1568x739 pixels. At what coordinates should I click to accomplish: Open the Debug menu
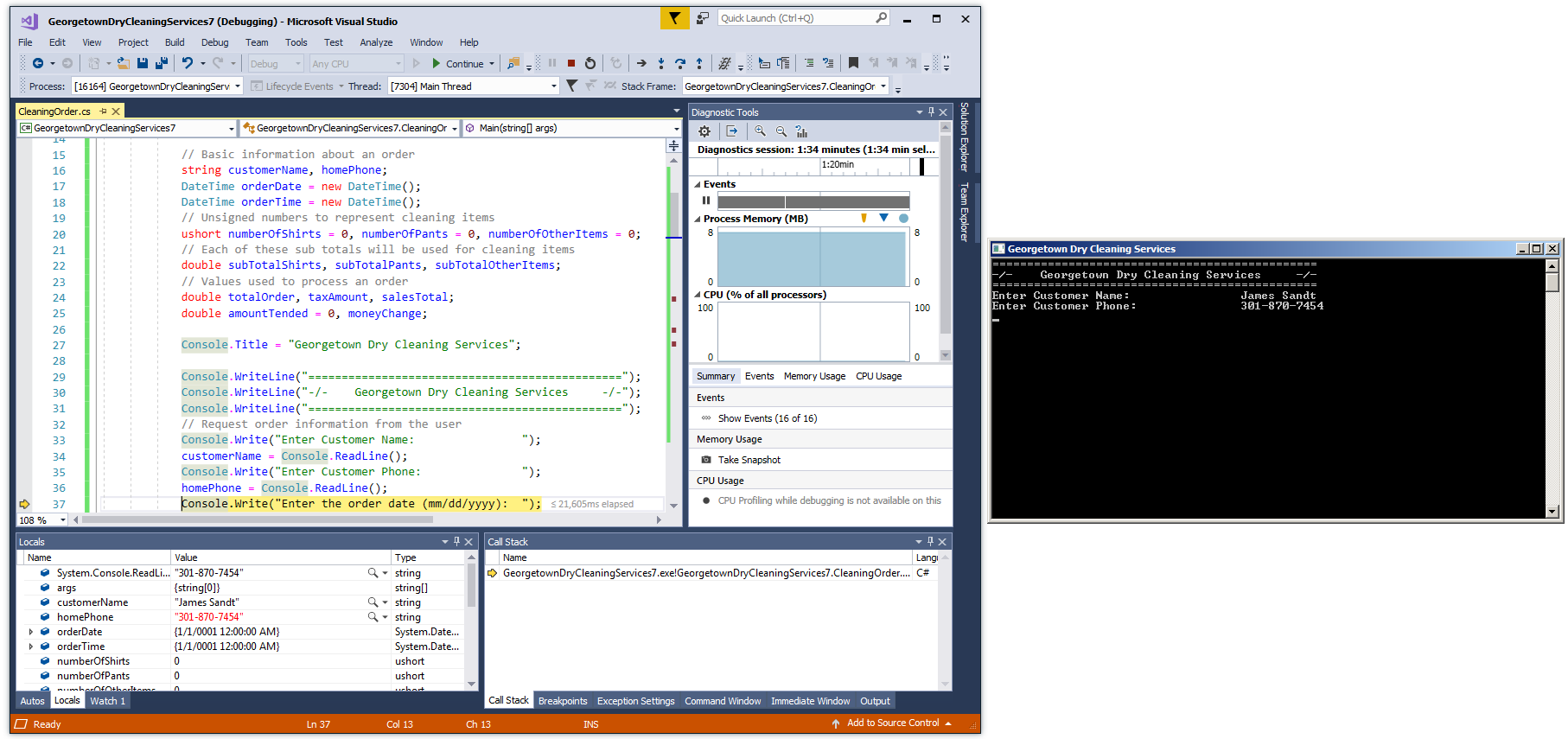pyautogui.click(x=214, y=42)
